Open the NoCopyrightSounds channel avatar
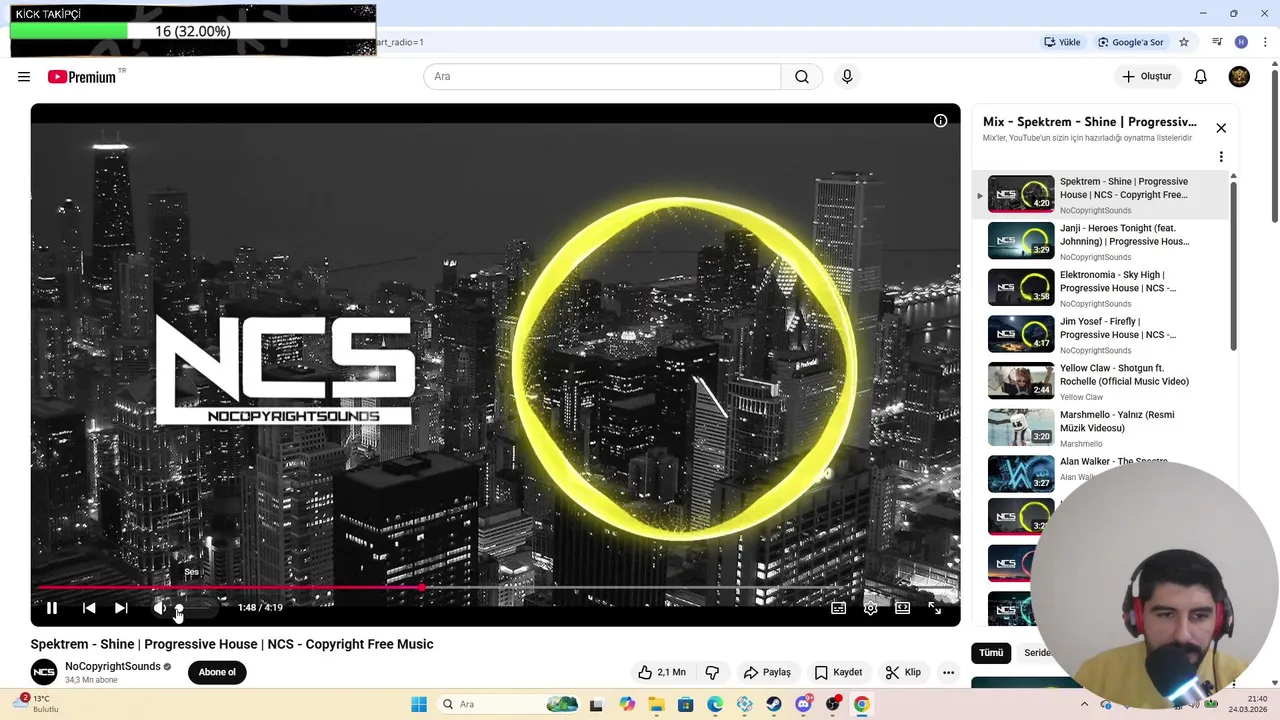Viewport: 1280px width, 720px height. pyautogui.click(x=44, y=672)
